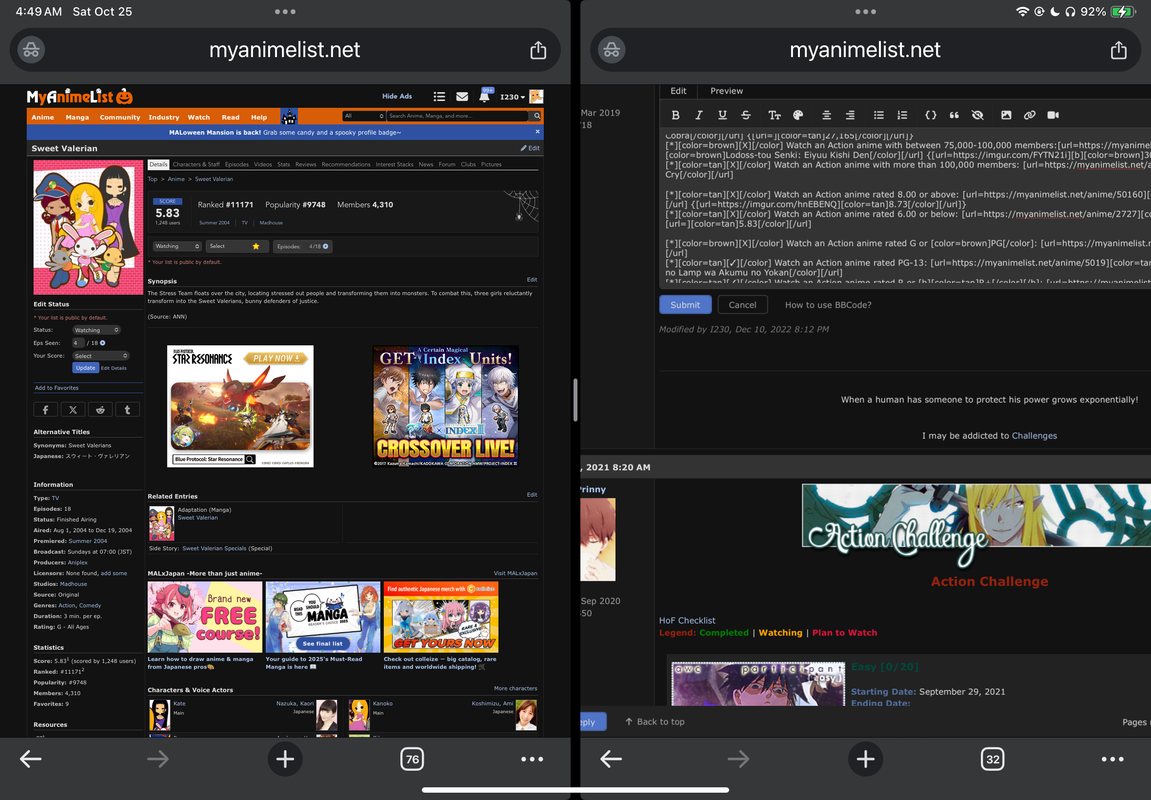Open Status dropdown under Edit Status
This screenshot has height=800, width=1151.
[x=95, y=330]
